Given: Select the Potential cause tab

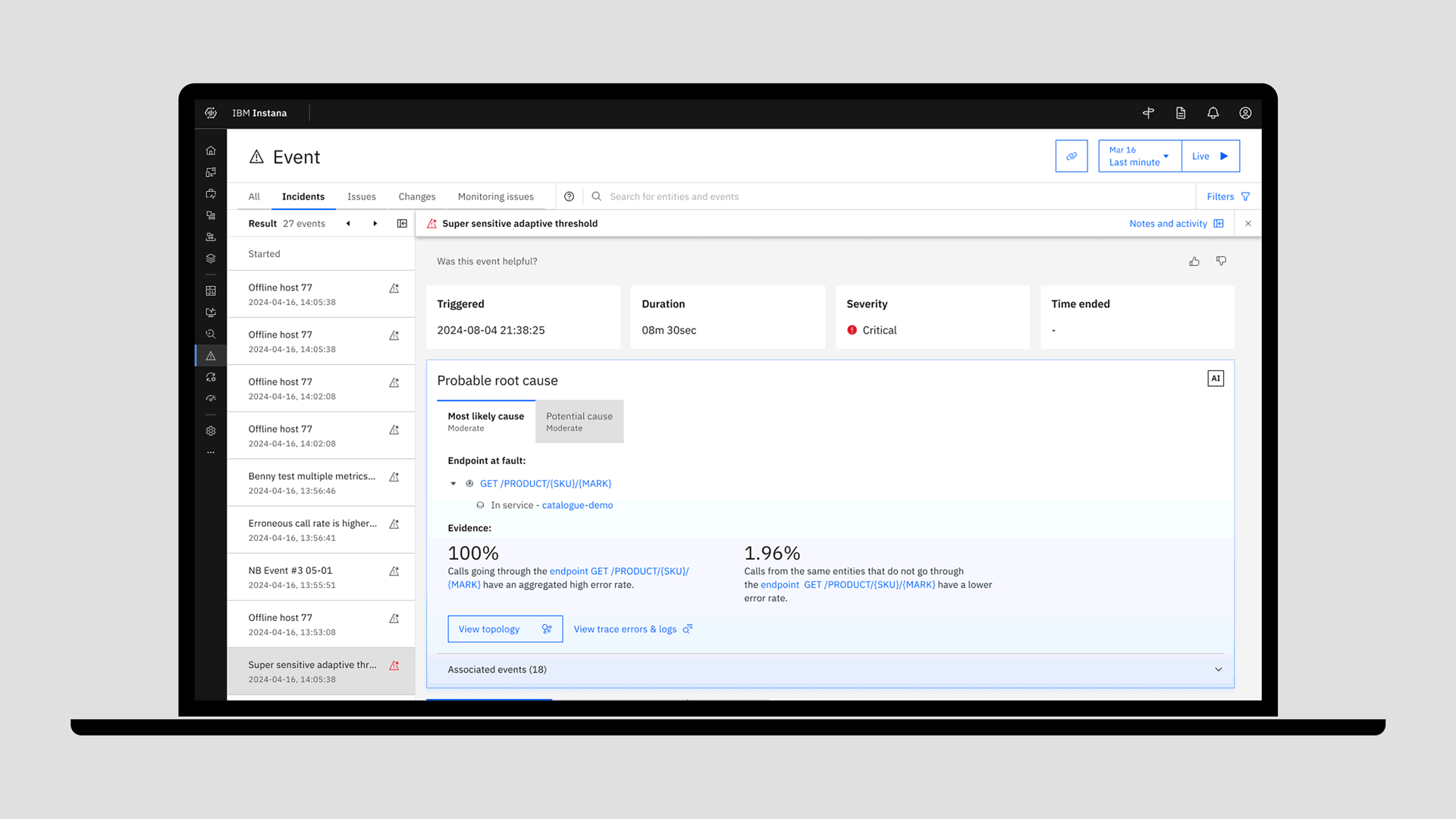Looking at the screenshot, I should click(x=579, y=422).
